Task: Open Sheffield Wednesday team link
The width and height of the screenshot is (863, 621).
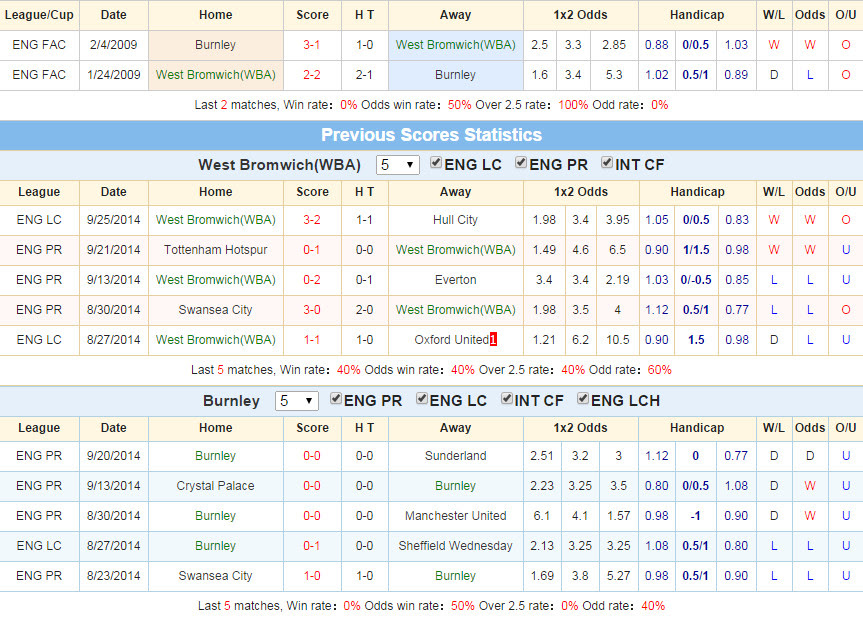Action: [x=455, y=546]
